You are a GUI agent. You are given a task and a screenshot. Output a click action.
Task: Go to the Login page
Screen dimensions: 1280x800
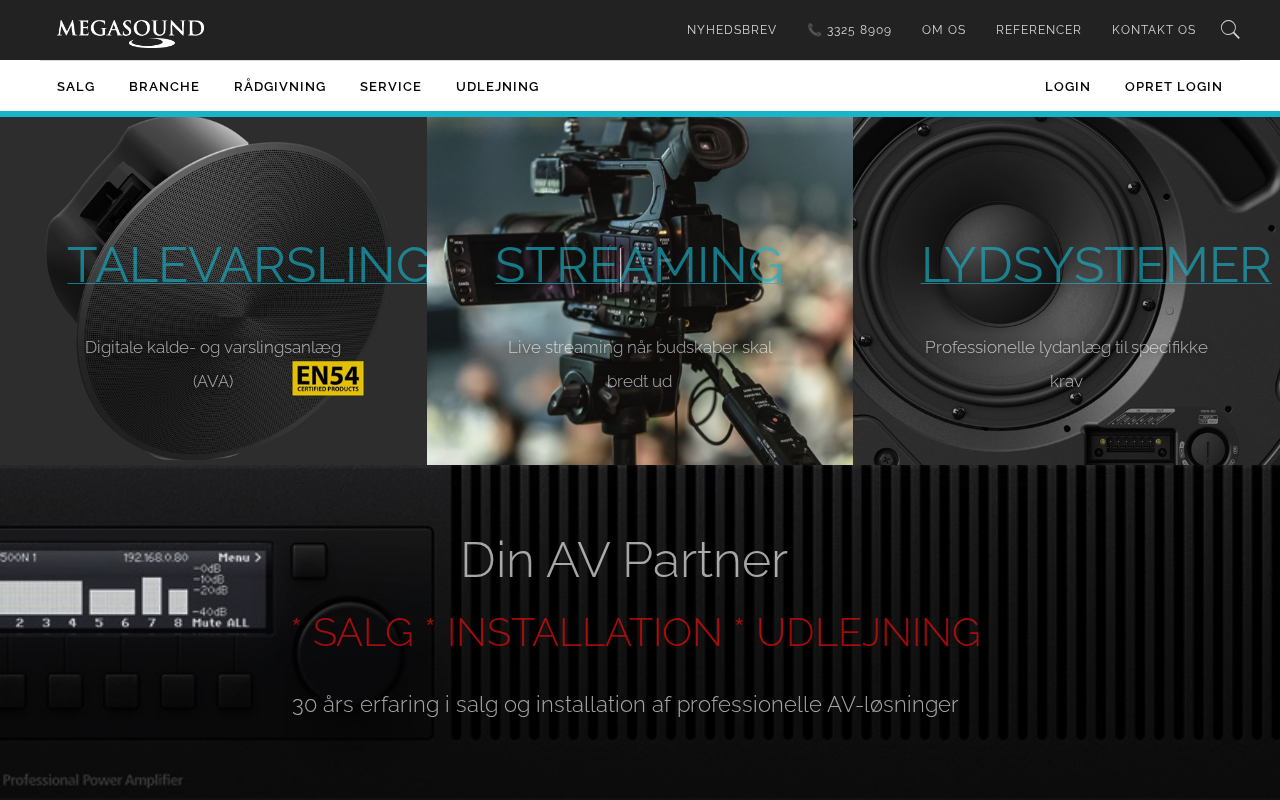click(x=1068, y=87)
